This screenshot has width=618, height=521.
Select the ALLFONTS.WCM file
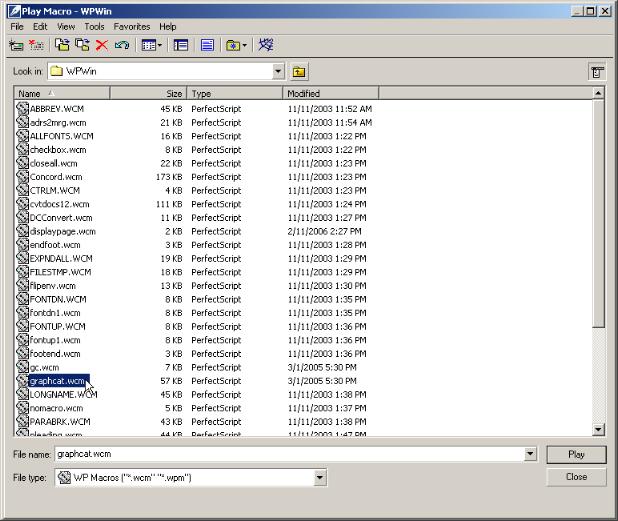click(x=61, y=136)
